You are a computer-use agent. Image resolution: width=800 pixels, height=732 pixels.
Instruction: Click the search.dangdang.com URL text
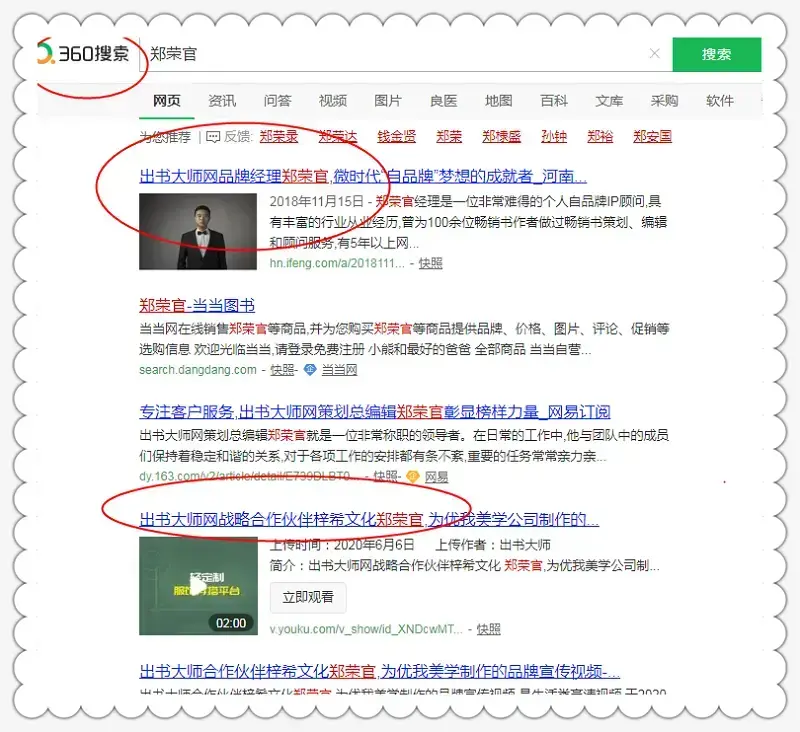(198, 370)
